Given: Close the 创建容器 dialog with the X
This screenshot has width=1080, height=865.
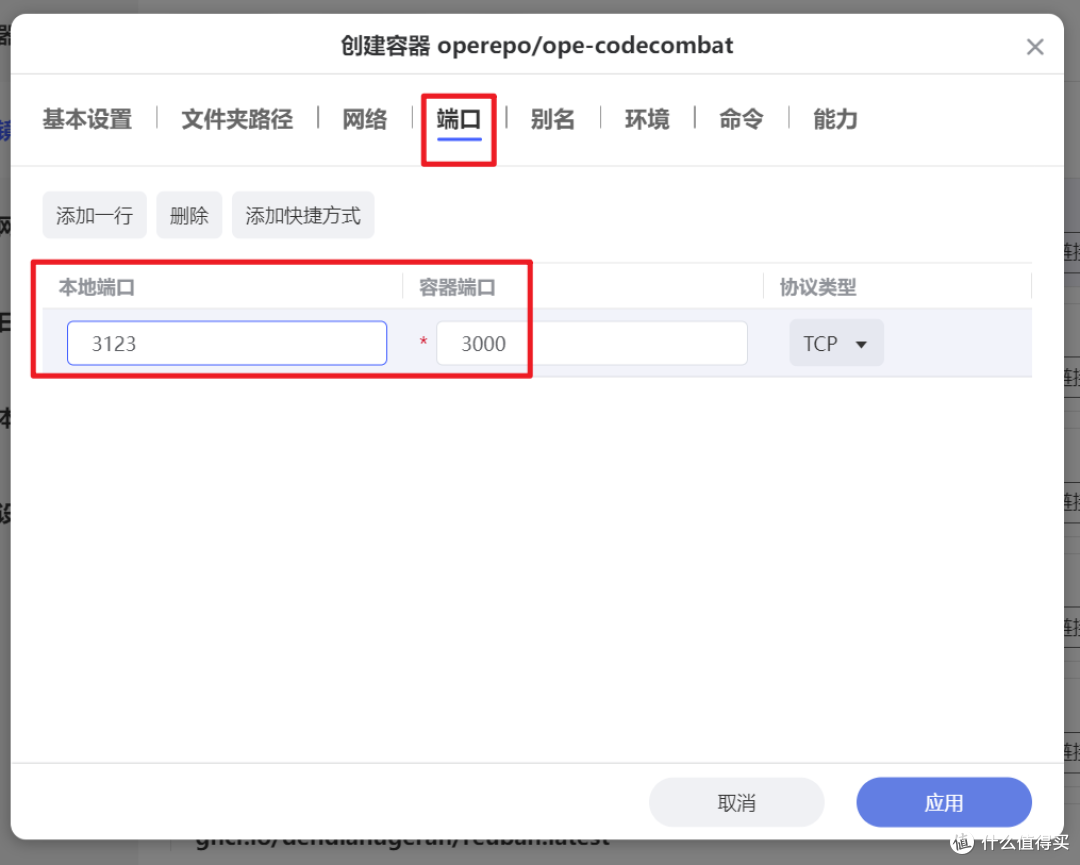Looking at the screenshot, I should pyautogui.click(x=1035, y=46).
